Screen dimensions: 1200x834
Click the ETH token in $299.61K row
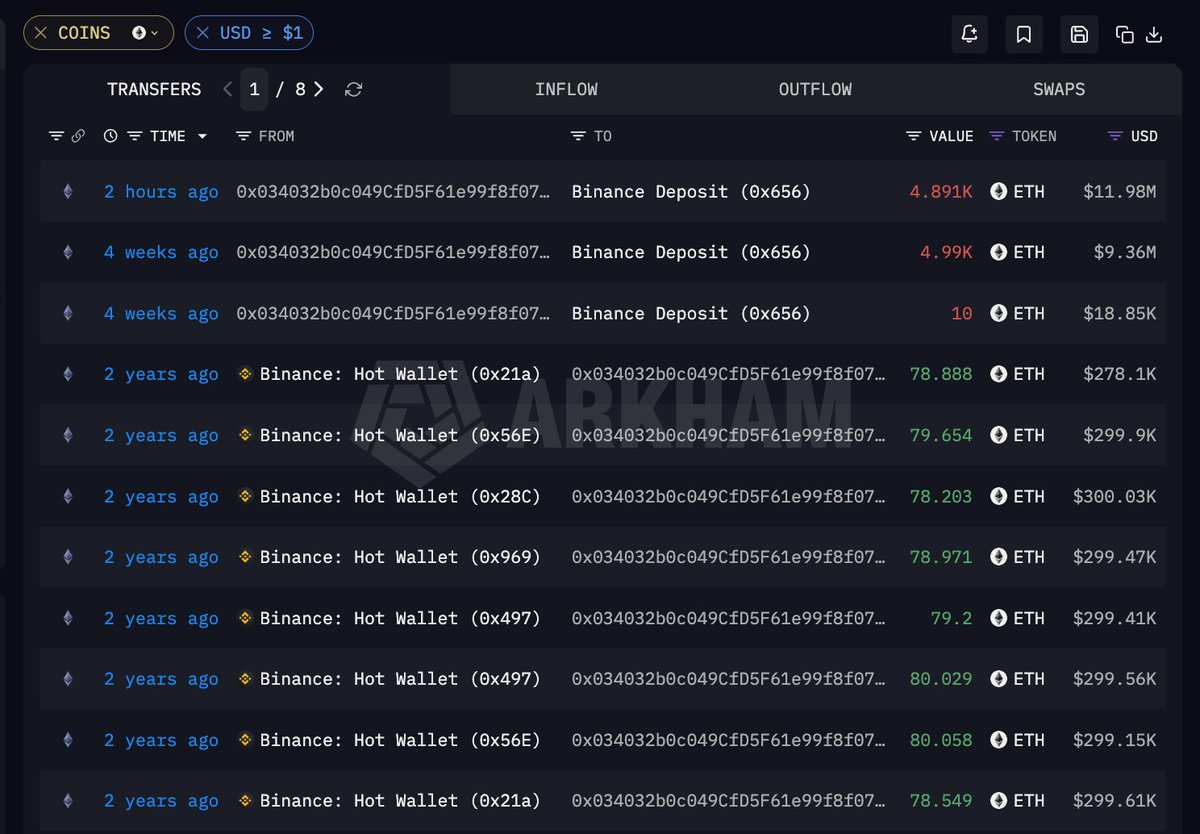tap(1017, 801)
